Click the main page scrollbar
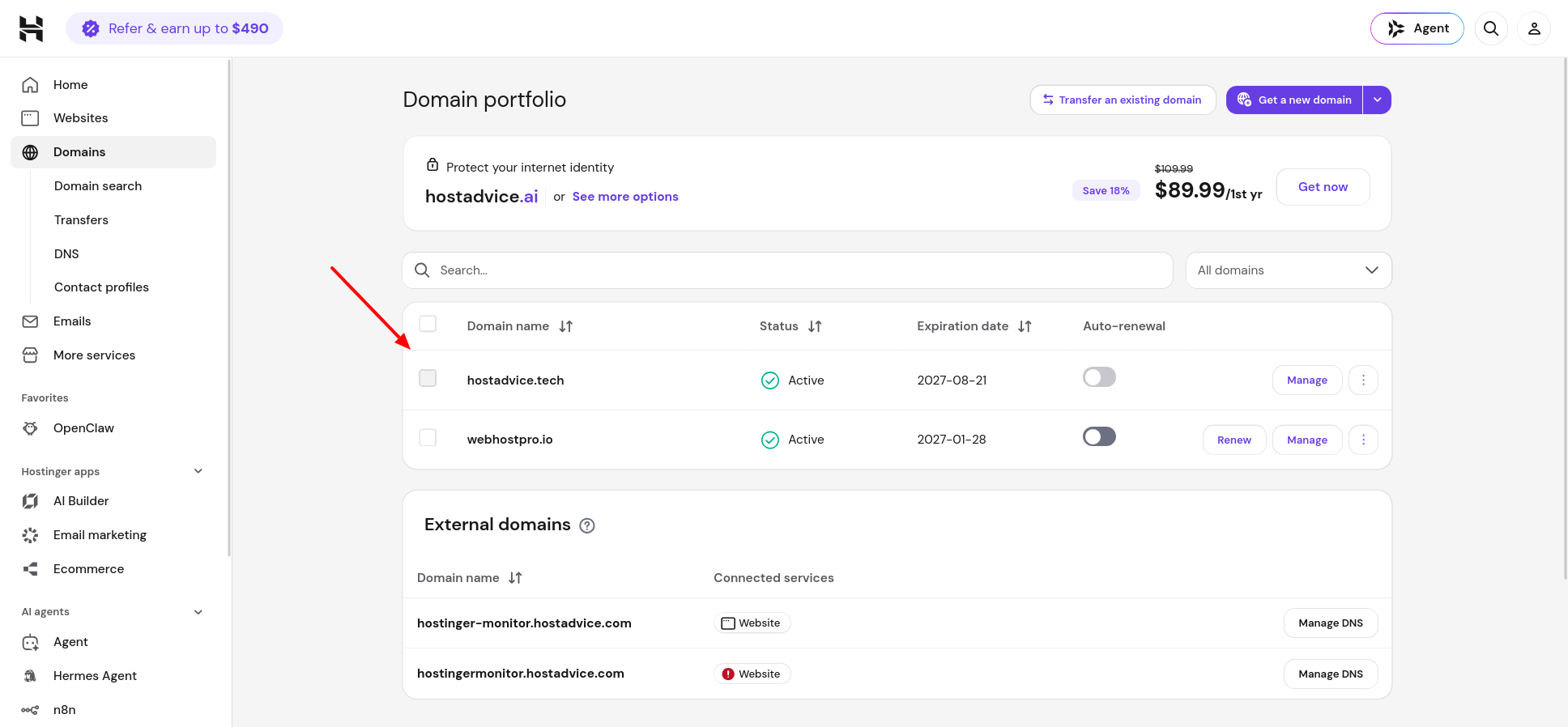Image resolution: width=1568 pixels, height=727 pixels. [x=1564, y=319]
